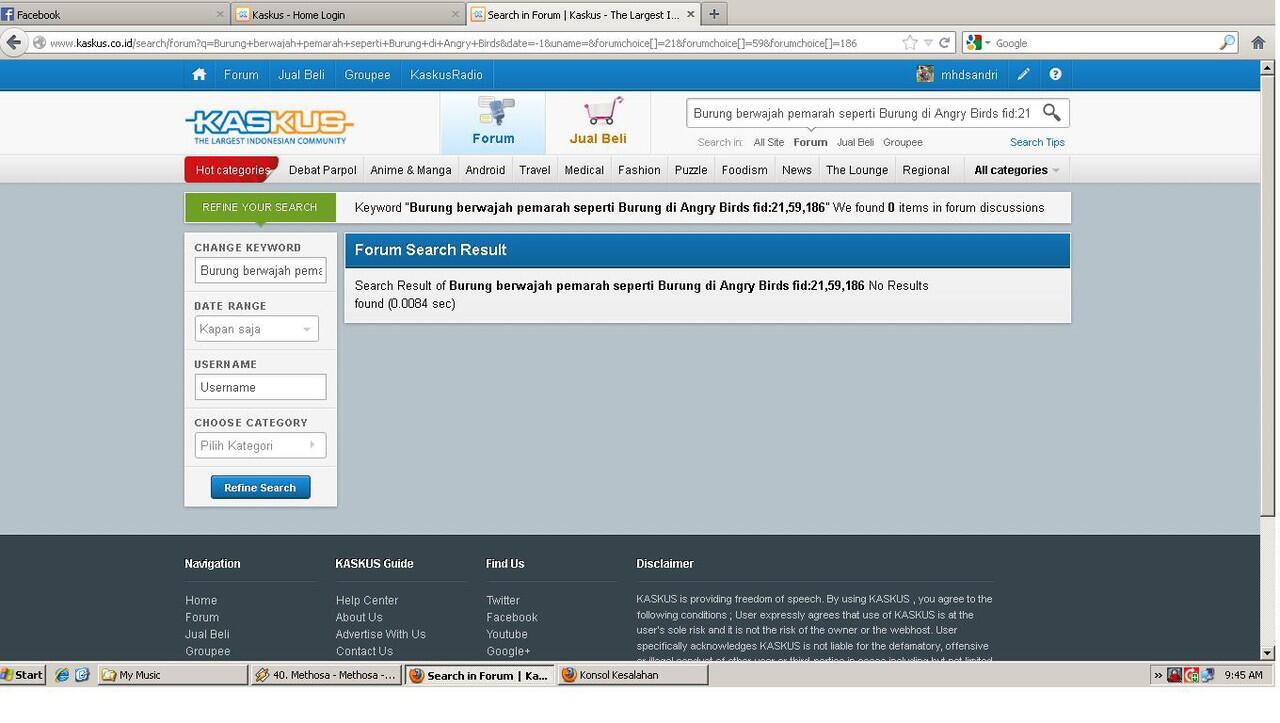Go to Kaskus home icon in blue bar
Screen dimensions: 1280x723
coord(199,75)
